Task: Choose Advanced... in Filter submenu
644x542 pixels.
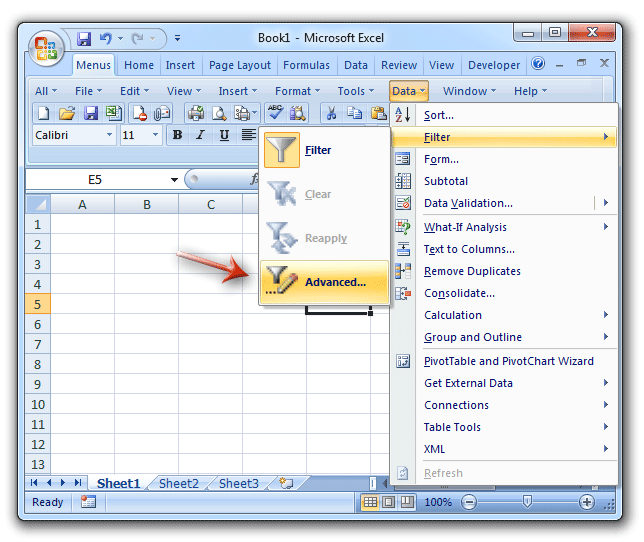Action: [324, 282]
